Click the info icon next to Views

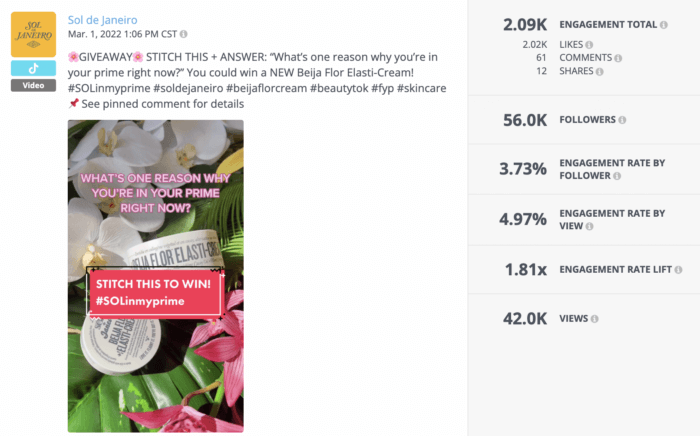(x=594, y=319)
